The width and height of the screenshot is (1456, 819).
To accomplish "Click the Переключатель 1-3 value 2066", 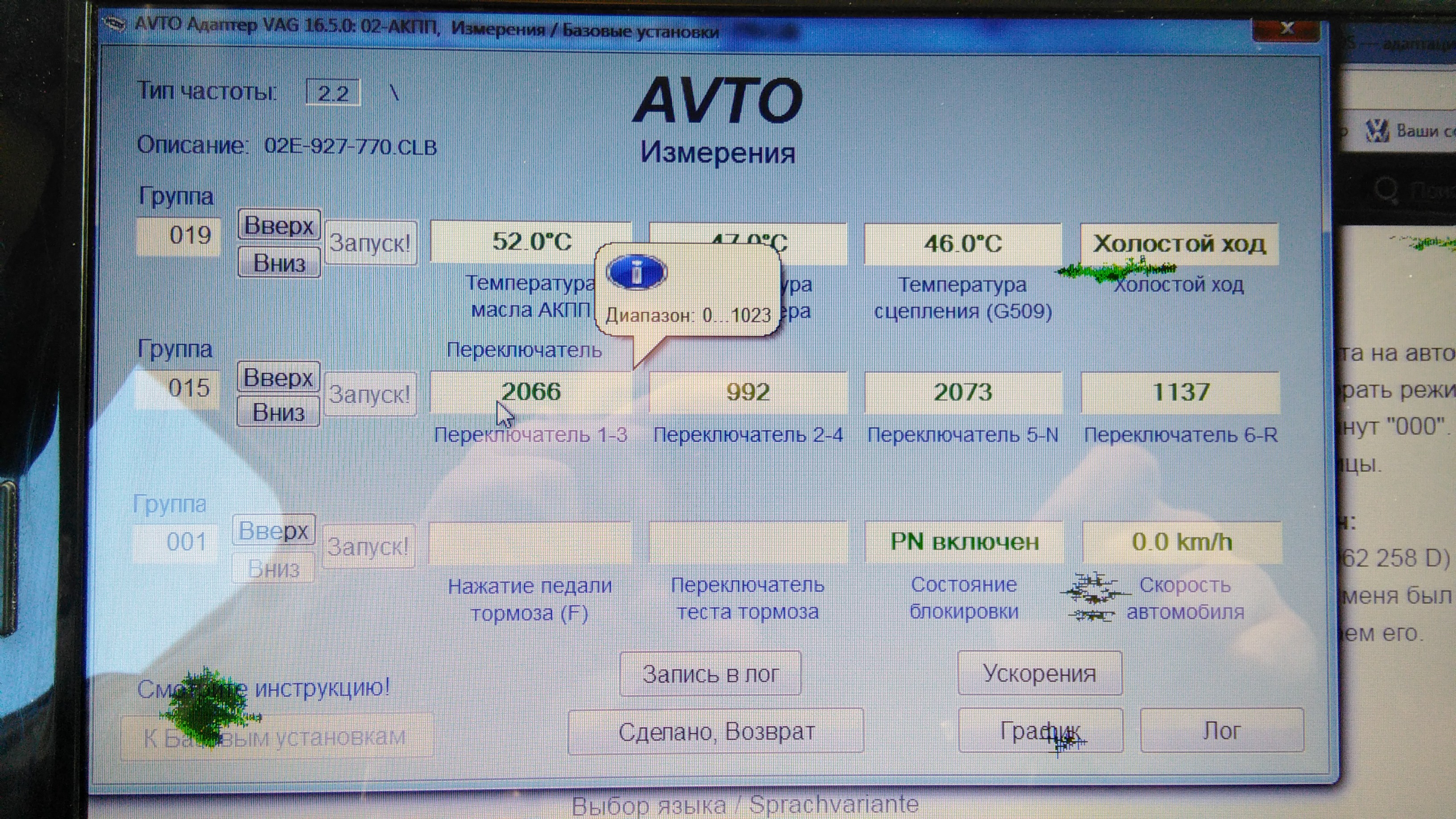I will coord(530,392).
